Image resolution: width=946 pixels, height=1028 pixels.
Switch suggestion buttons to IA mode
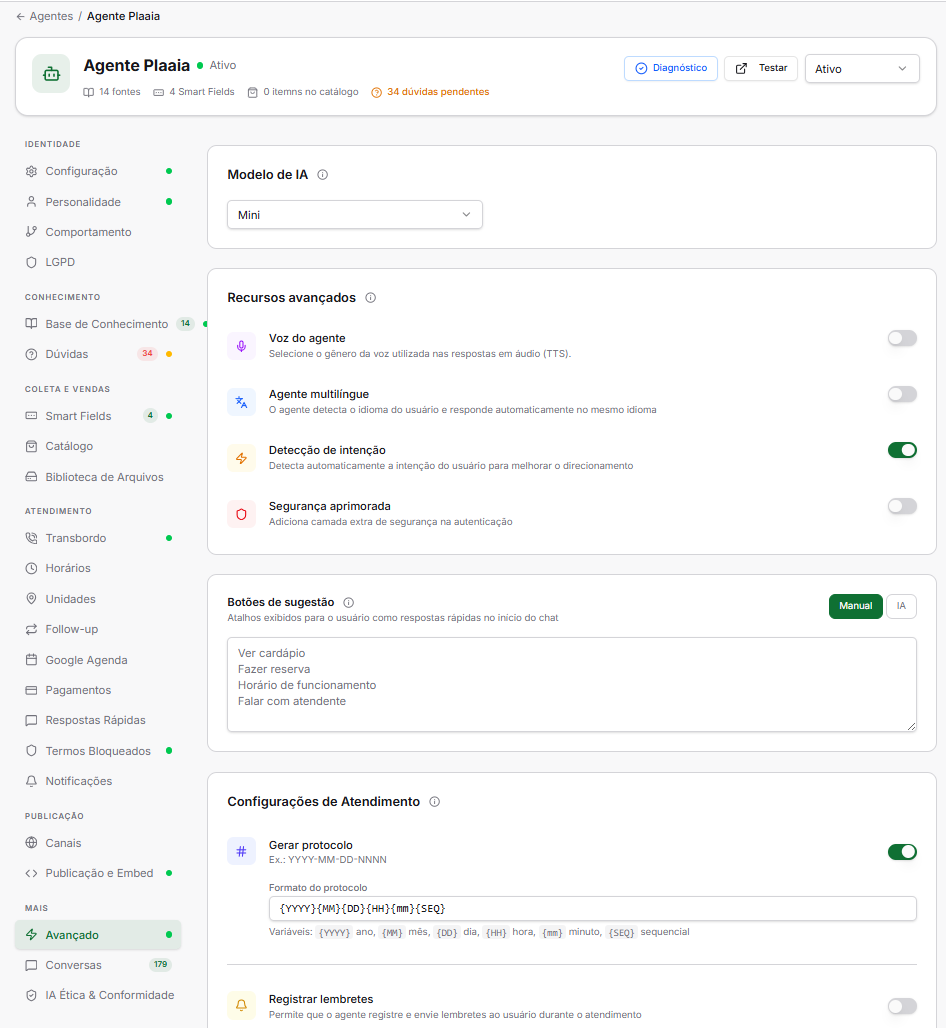point(901,606)
